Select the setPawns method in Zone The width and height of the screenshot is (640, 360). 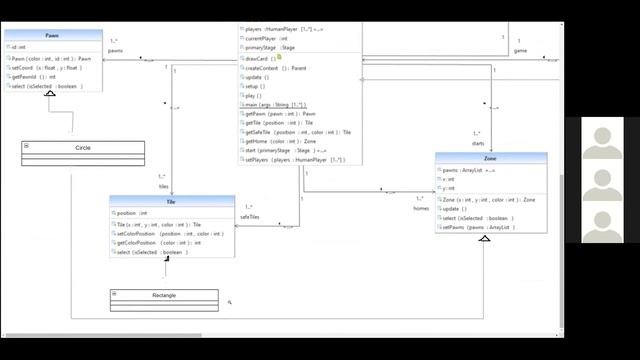click(x=476, y=227)
